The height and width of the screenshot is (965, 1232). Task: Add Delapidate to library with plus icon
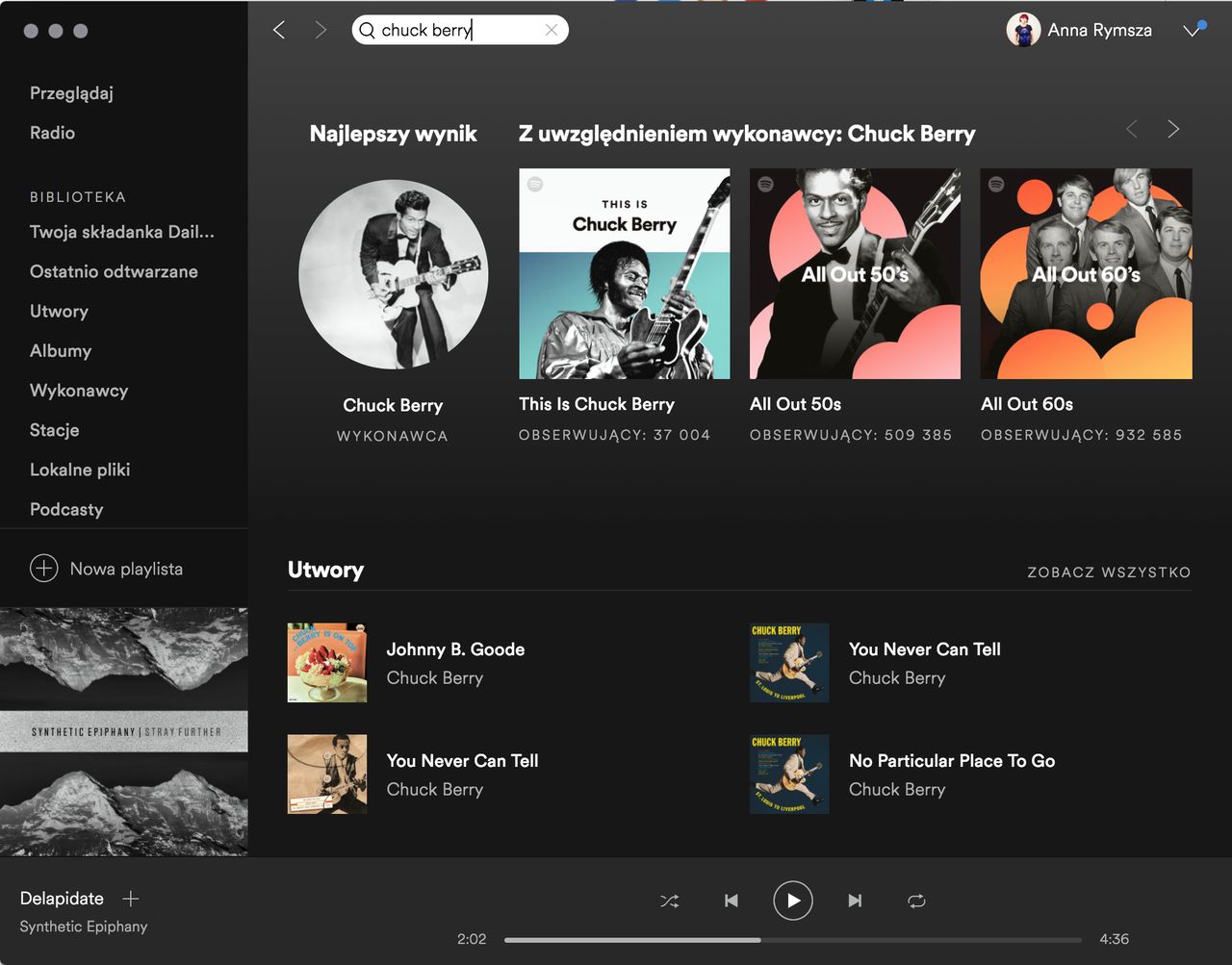(x=131, y=899)
